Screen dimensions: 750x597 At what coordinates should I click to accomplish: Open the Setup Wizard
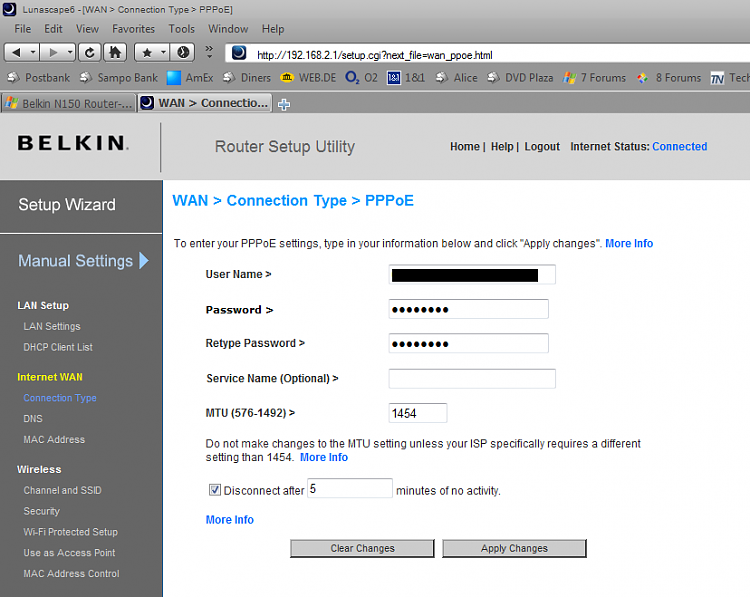click(66, 205)
